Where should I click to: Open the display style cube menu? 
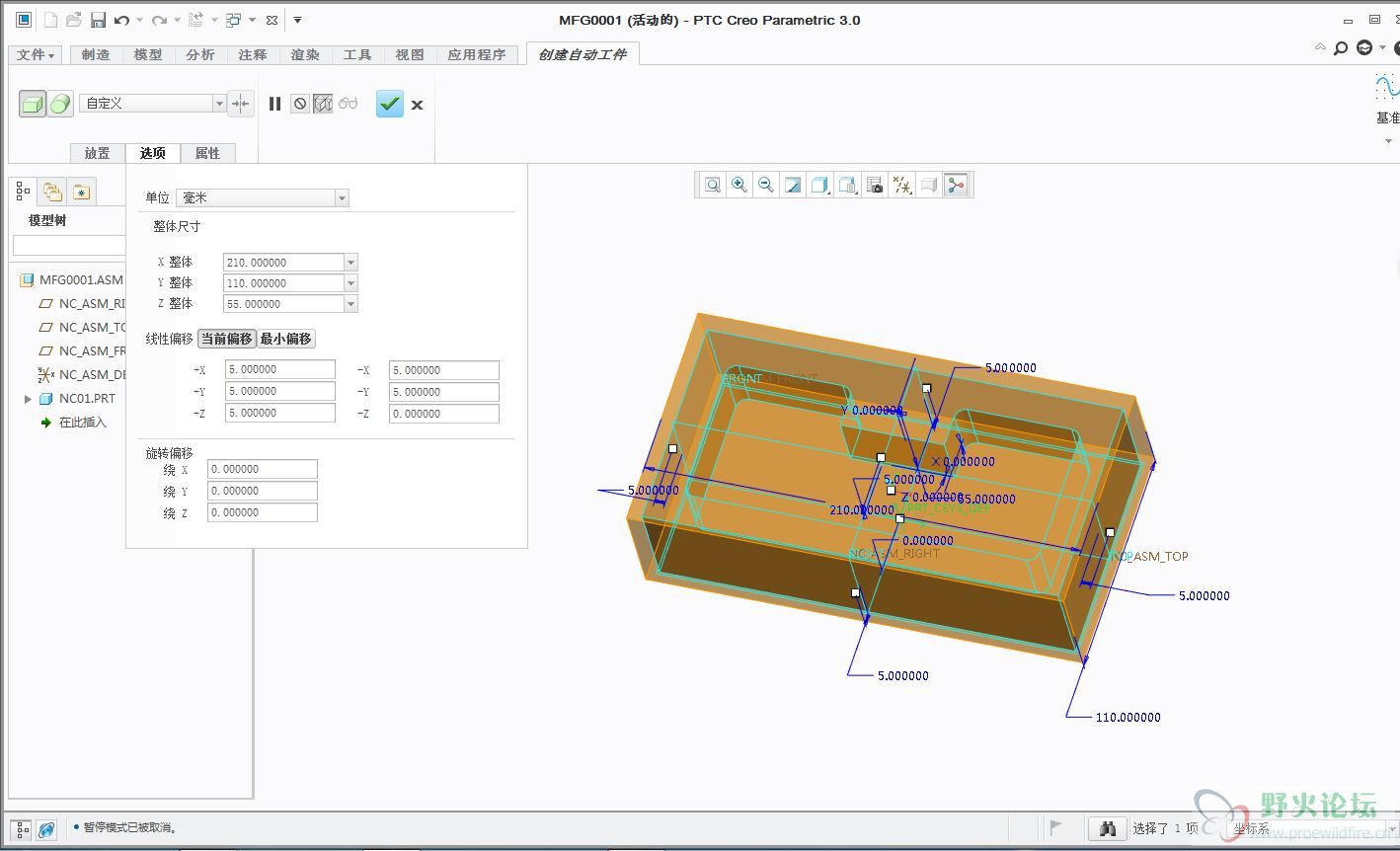819,185
